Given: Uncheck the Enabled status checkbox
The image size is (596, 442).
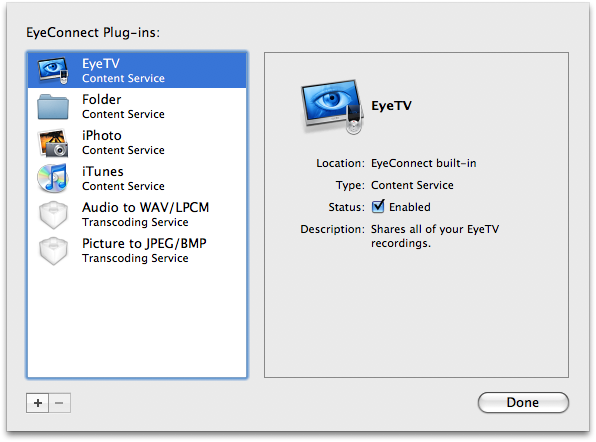Looking at the screenshot, I should [378, 206].
